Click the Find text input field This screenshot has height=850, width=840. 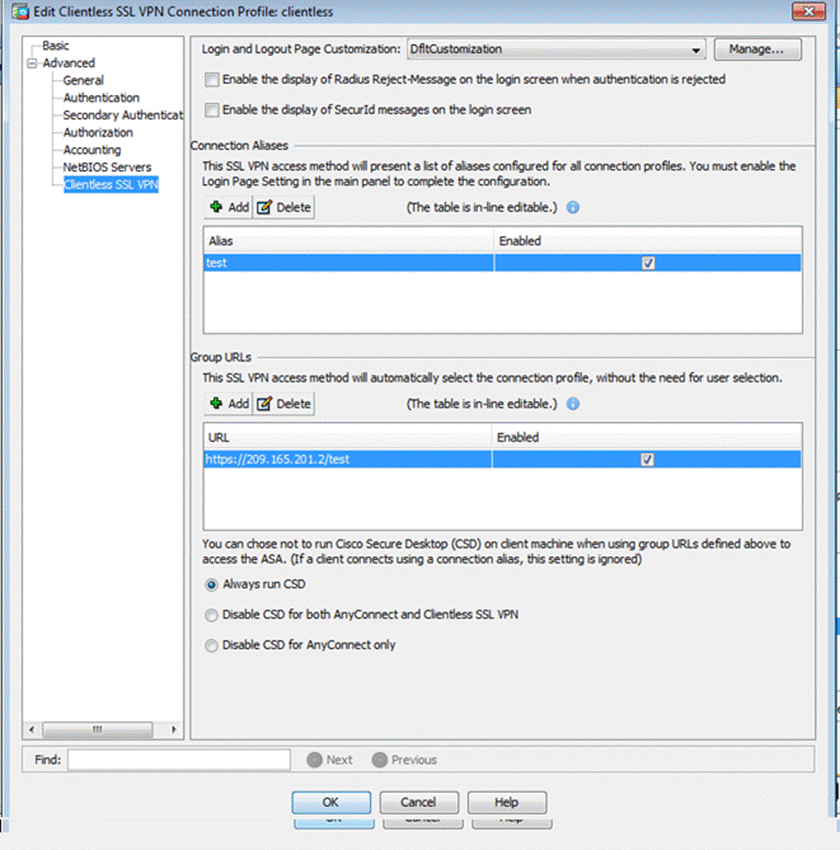click(179, 760)
